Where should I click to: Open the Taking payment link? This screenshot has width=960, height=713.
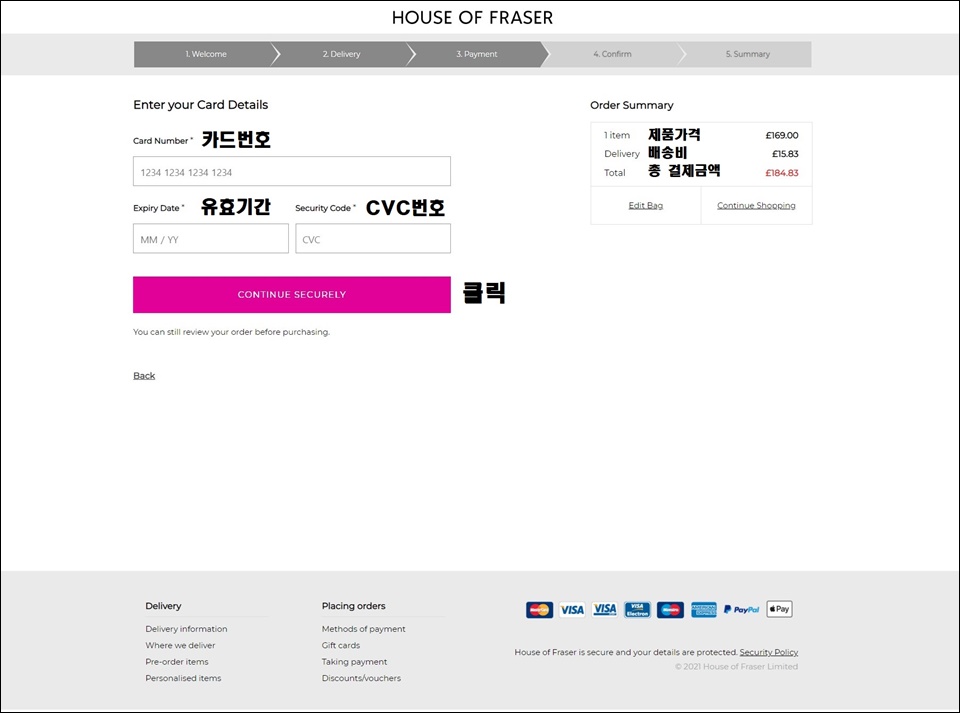point(354,662)
